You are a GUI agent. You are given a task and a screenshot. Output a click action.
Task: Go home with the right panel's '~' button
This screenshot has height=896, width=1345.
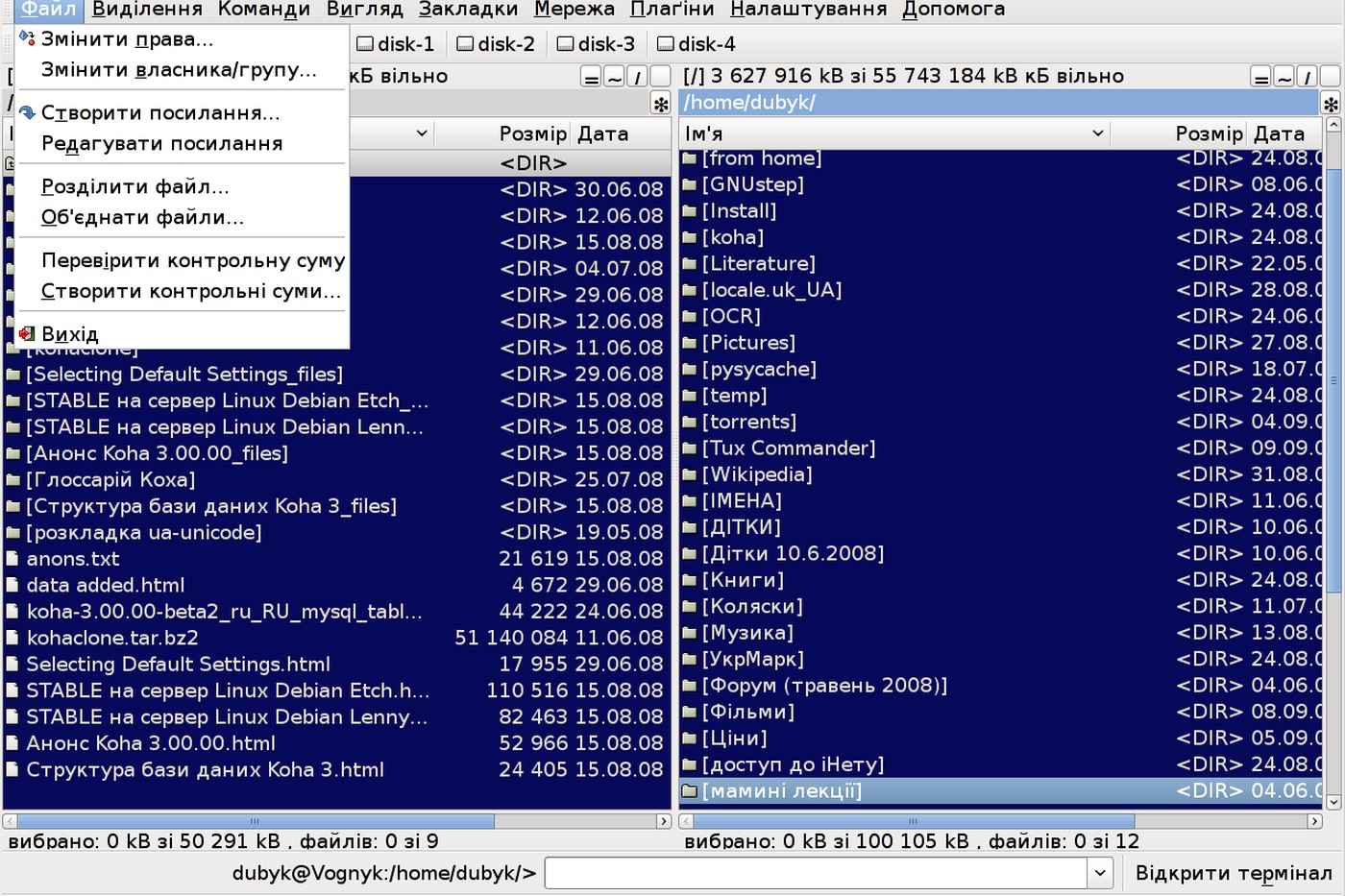coord(1284,77)
